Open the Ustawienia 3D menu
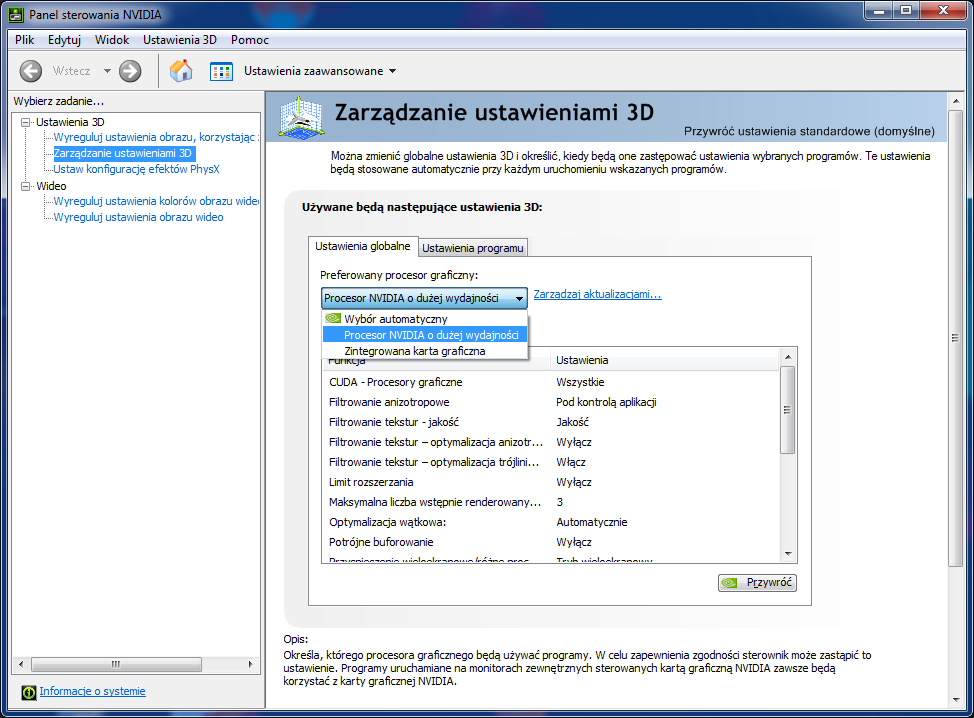 (179, 40)
